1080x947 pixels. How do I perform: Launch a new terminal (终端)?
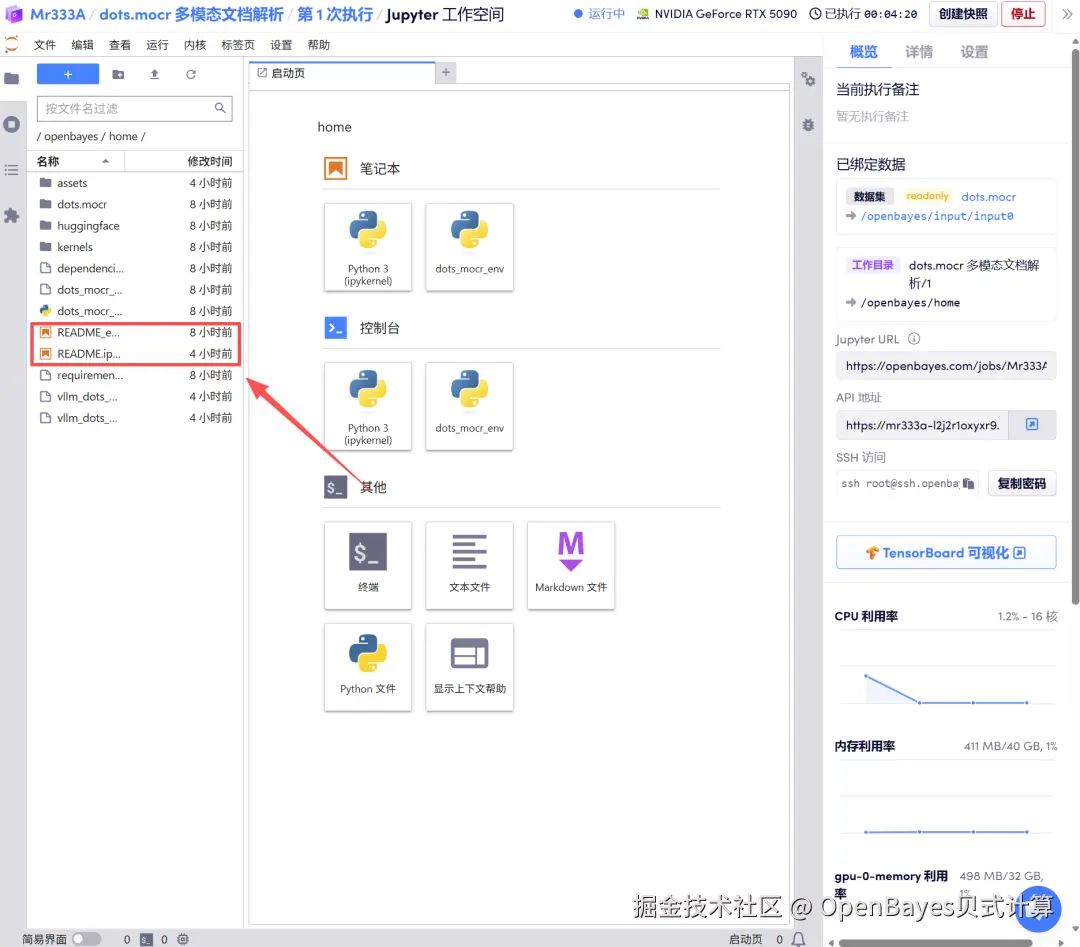click(x=368, y=565)
